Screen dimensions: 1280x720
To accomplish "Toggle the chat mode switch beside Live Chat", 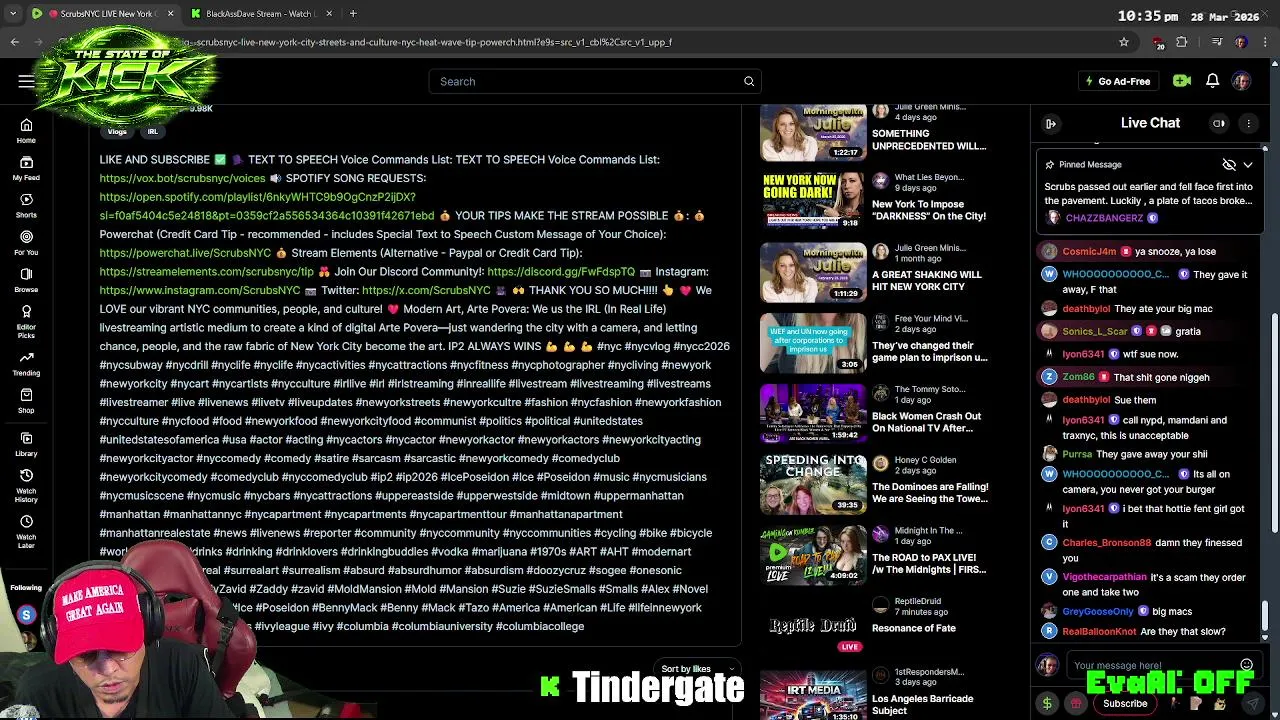I will (x=1219, y=123).
